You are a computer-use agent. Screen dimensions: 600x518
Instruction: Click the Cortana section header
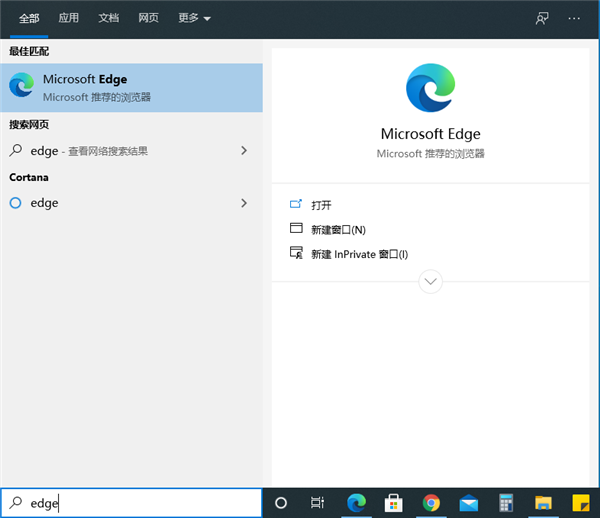click(29, 178)
